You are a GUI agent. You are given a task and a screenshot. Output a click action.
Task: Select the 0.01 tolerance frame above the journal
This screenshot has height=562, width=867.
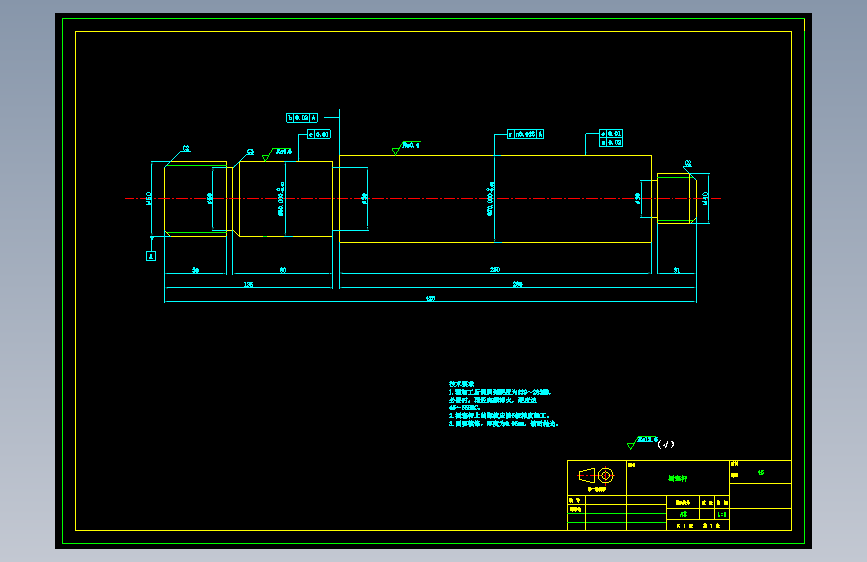(319, 134)
